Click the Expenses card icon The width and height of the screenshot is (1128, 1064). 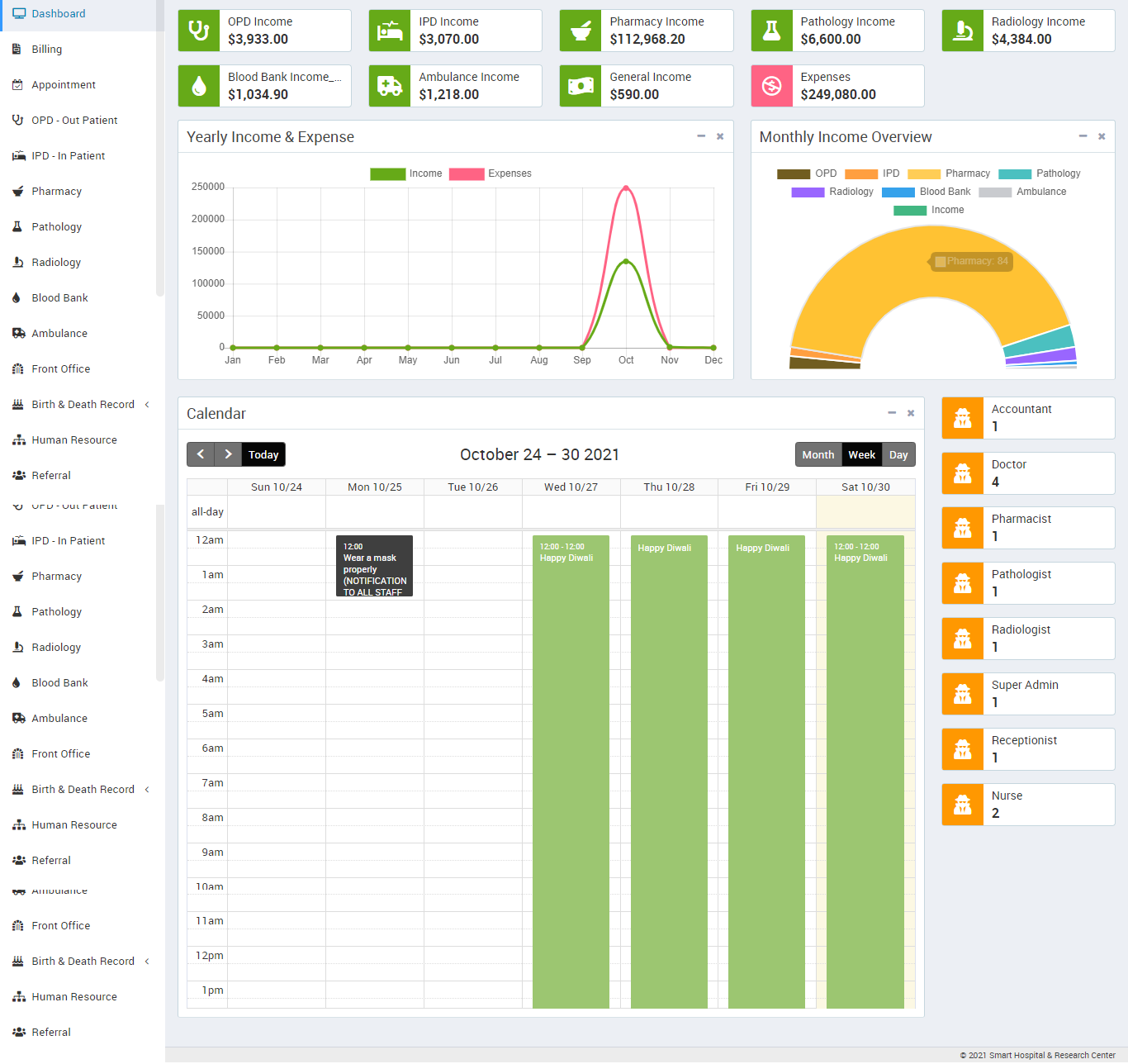[772, 86]
